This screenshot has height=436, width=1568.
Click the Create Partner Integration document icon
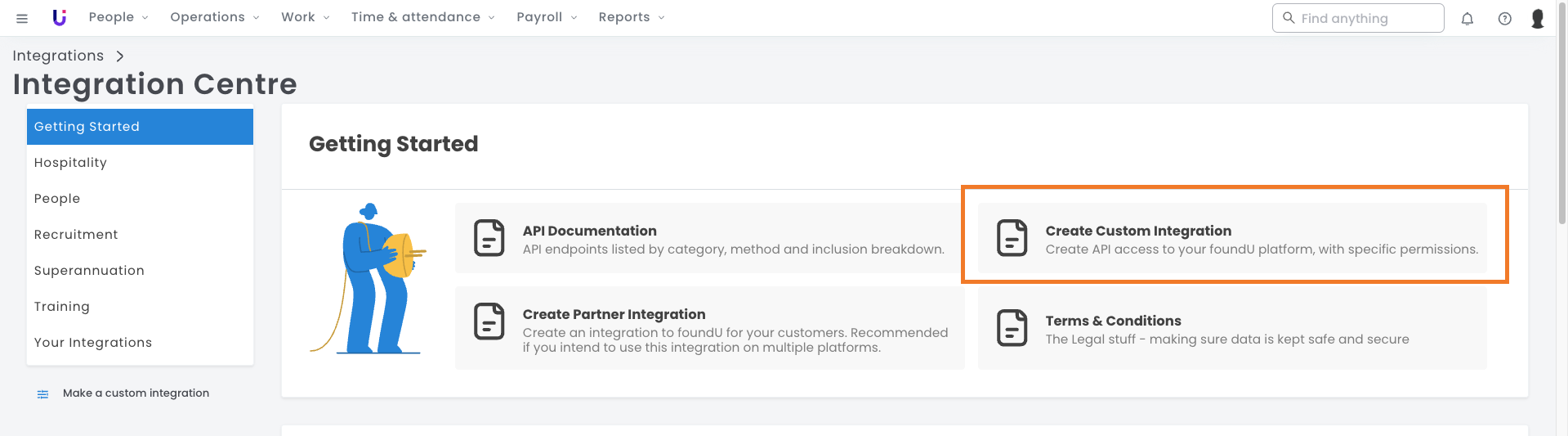[x=489, y=321]
